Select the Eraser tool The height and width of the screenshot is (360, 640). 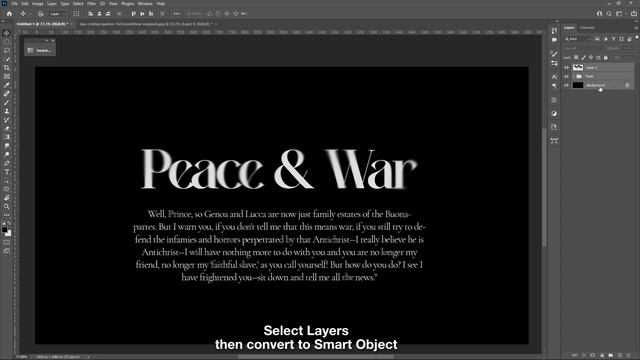point(7,128)
